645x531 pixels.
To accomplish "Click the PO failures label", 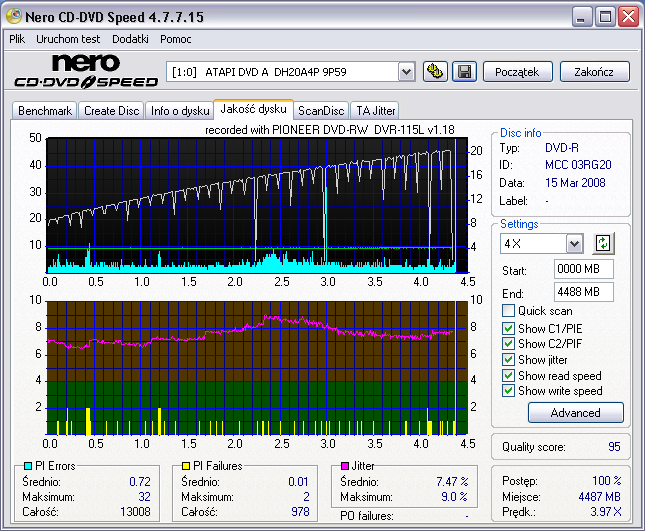I will [367, 516].
